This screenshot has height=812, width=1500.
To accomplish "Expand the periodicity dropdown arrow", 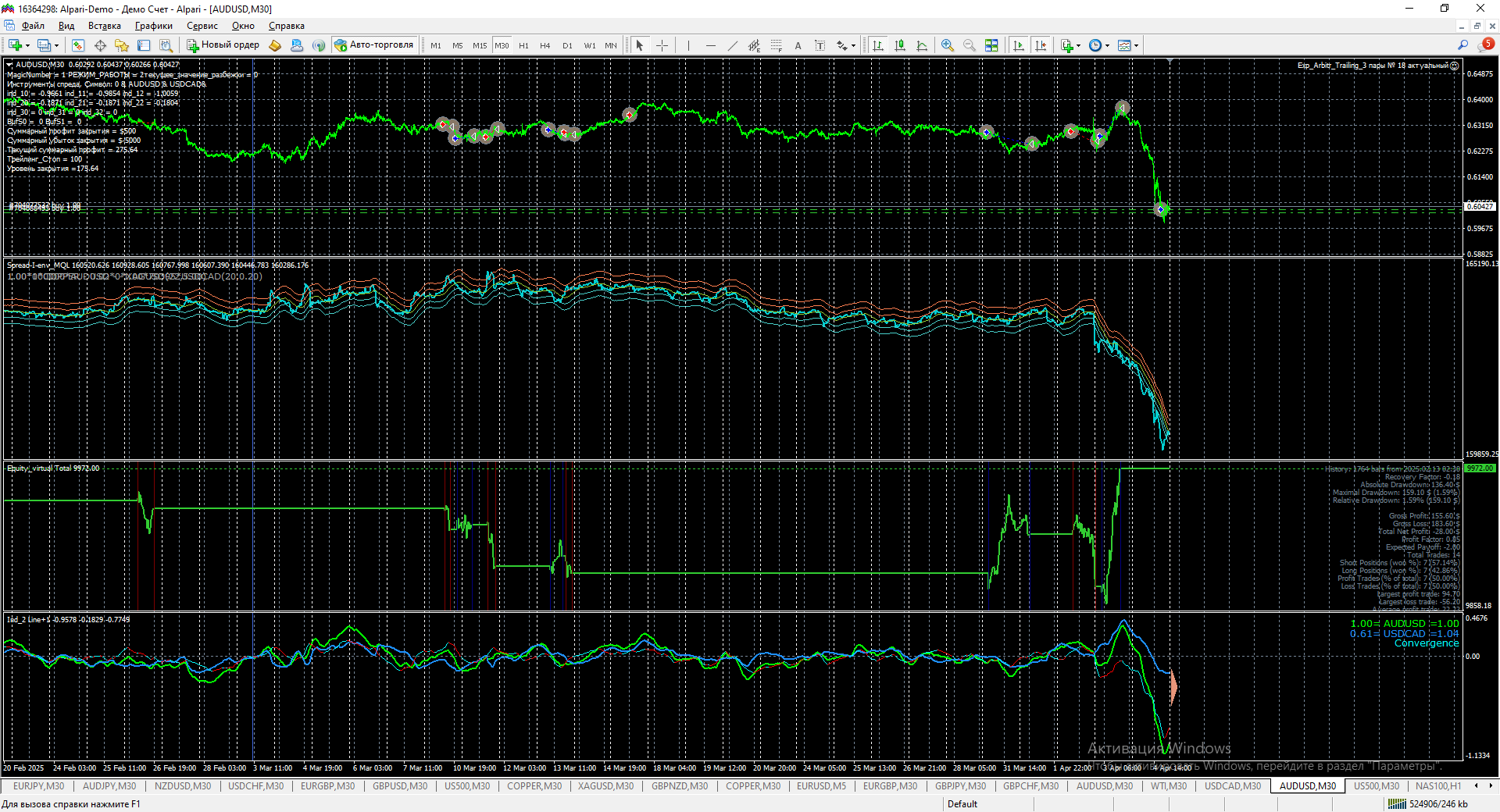I will point(1107,45).
